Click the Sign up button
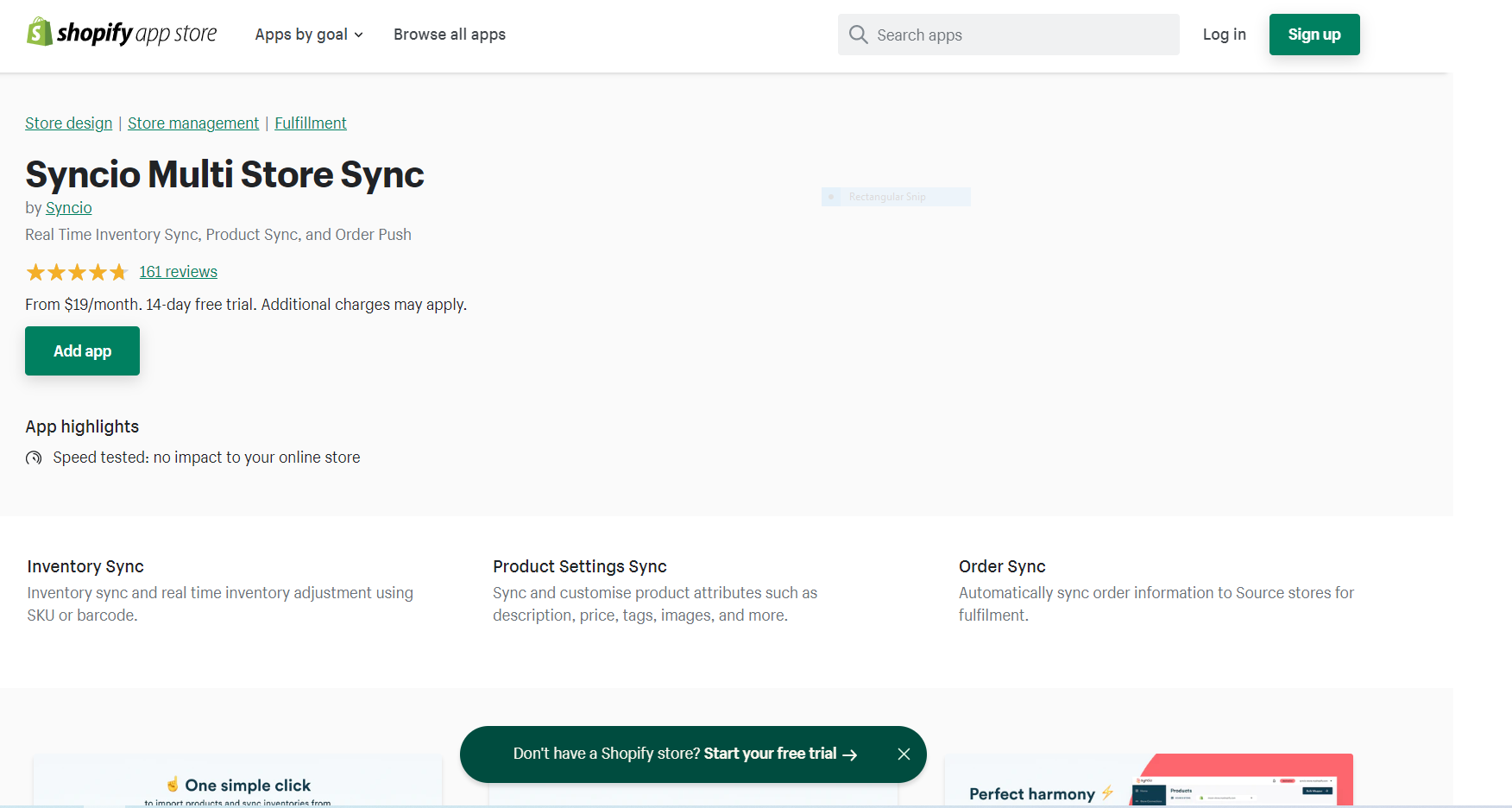 1314,35
